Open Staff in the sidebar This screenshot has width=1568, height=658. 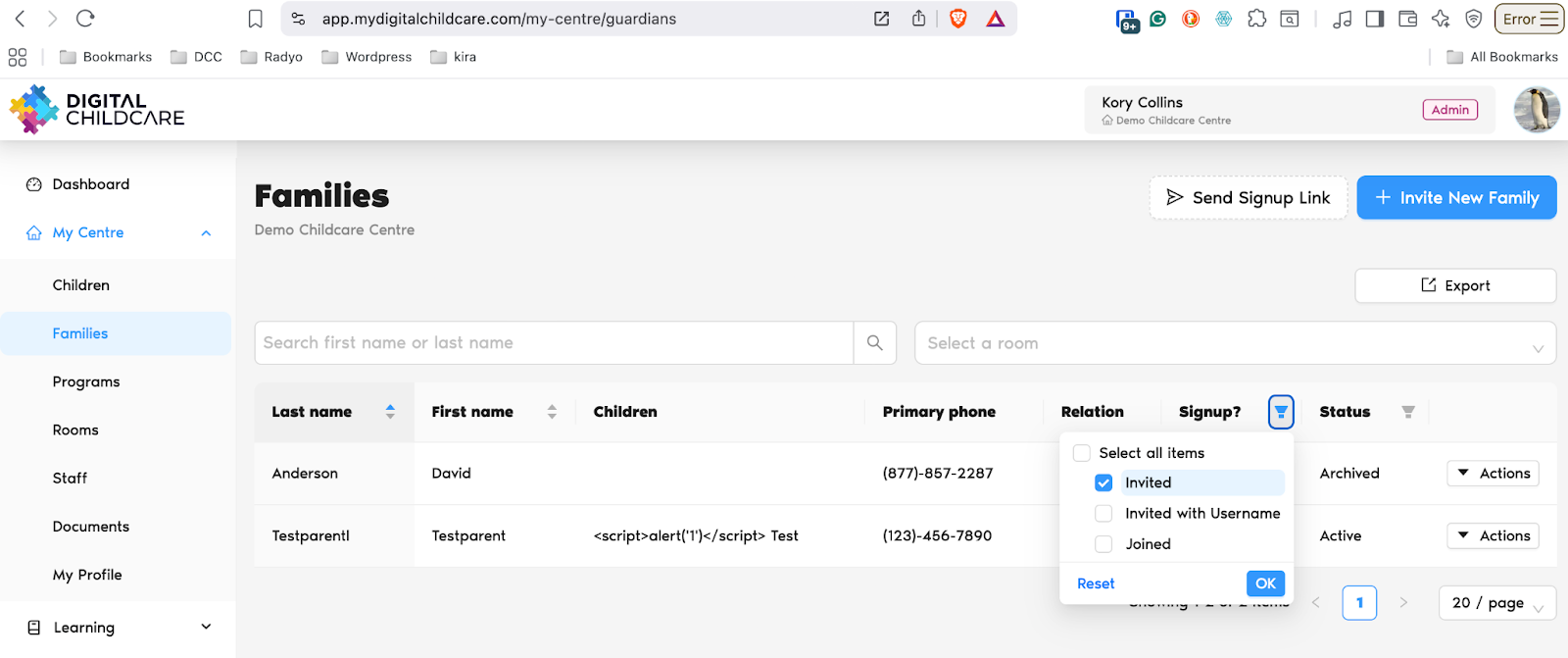point(70,478)
